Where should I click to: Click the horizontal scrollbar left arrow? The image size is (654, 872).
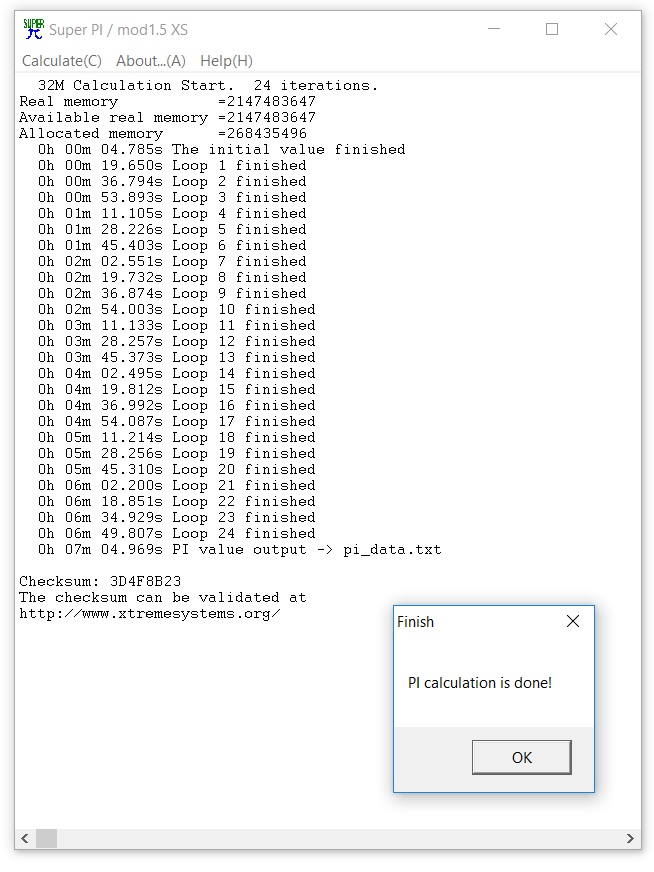click(x=24, y=838)
